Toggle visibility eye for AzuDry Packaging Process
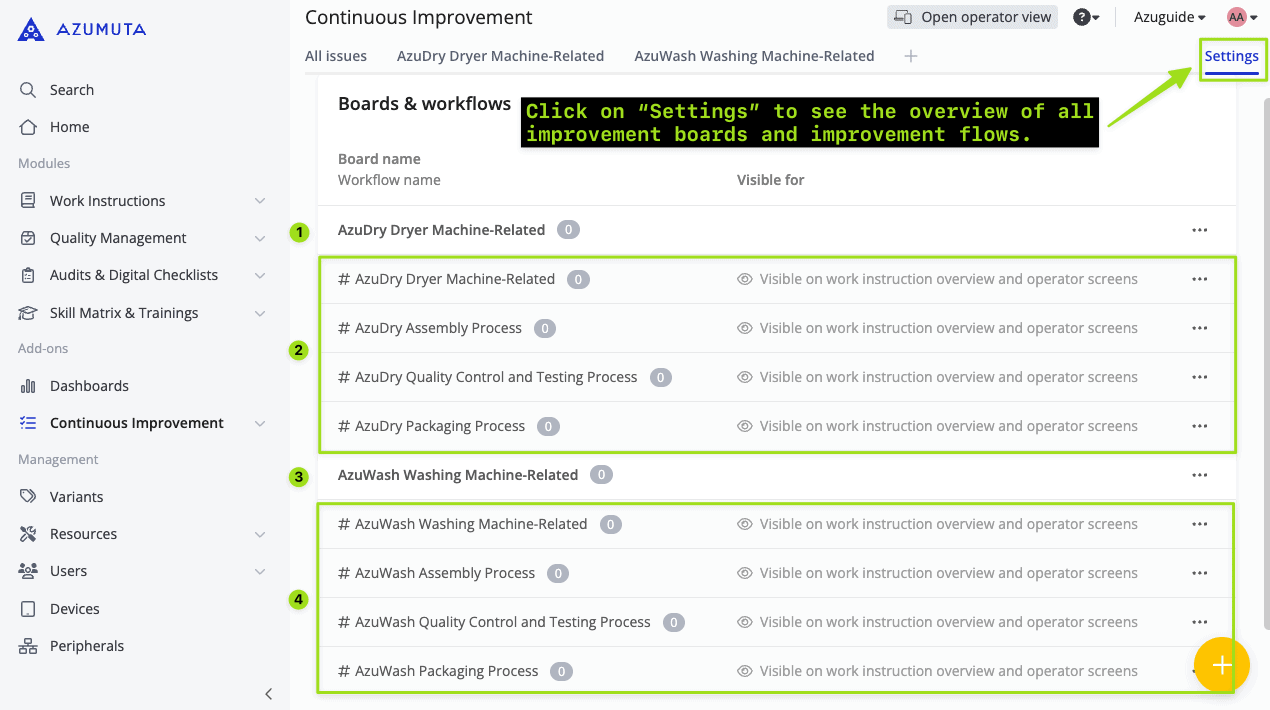Screen dimensions: 1270x710 click(744, 426)
